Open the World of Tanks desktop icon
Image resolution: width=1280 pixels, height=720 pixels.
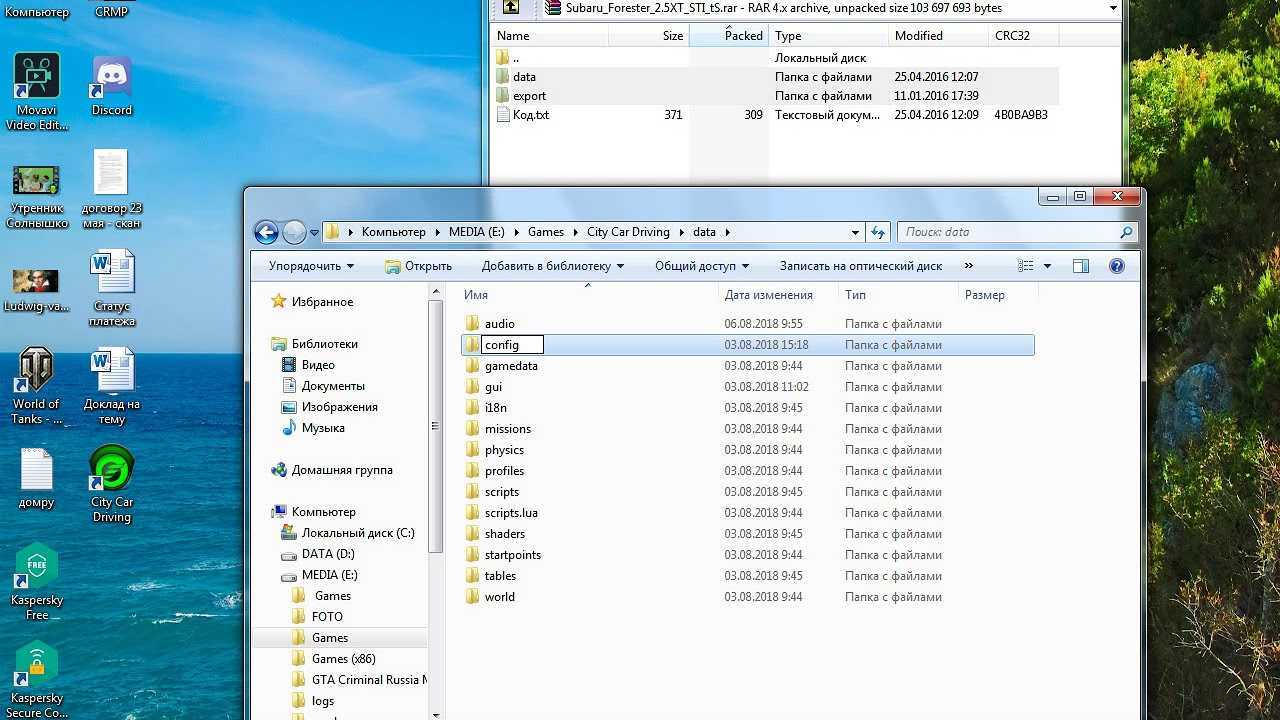37,387
